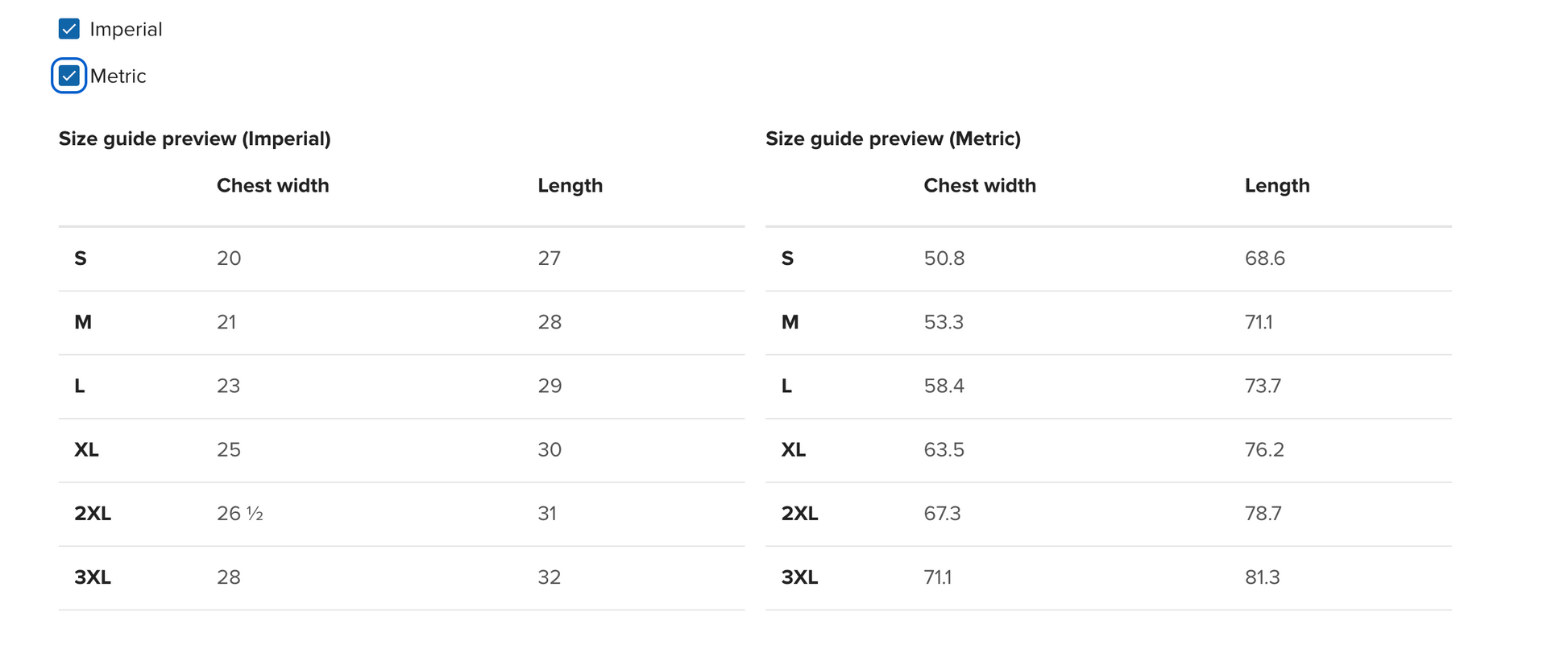Screen dimensions: 1568x649
Task: Click the Imperial size guide preview heading
Action: coord(194,138)
